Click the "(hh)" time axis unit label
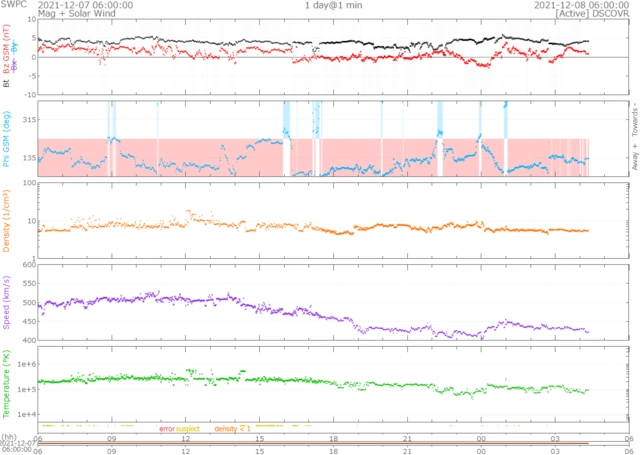 pos(8,437)
